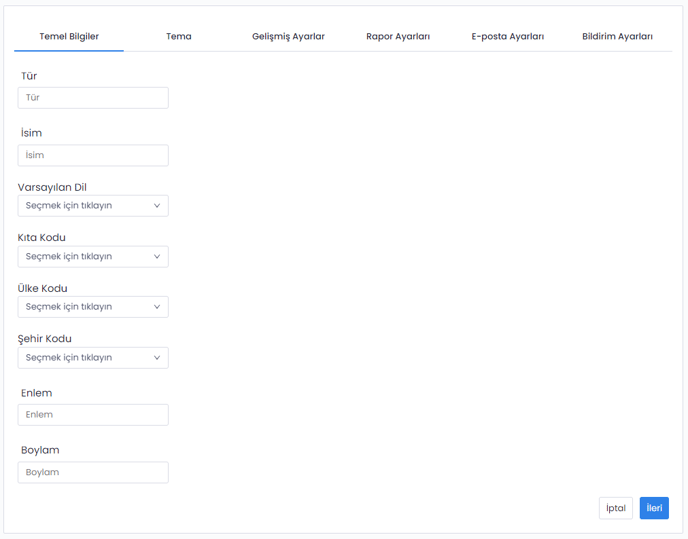
Task: Open the Bildirim Ayarları tab
Action: coord(617,37)
